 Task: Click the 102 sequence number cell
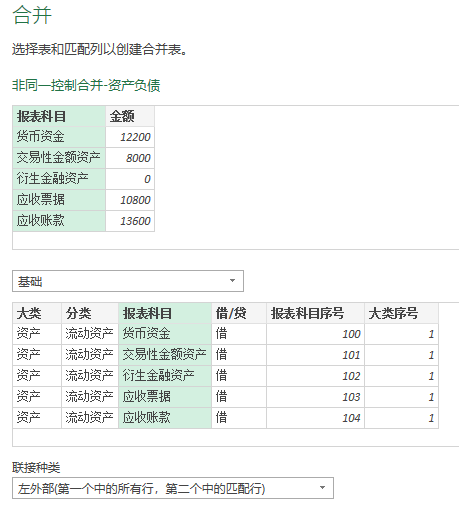[315, 376]
